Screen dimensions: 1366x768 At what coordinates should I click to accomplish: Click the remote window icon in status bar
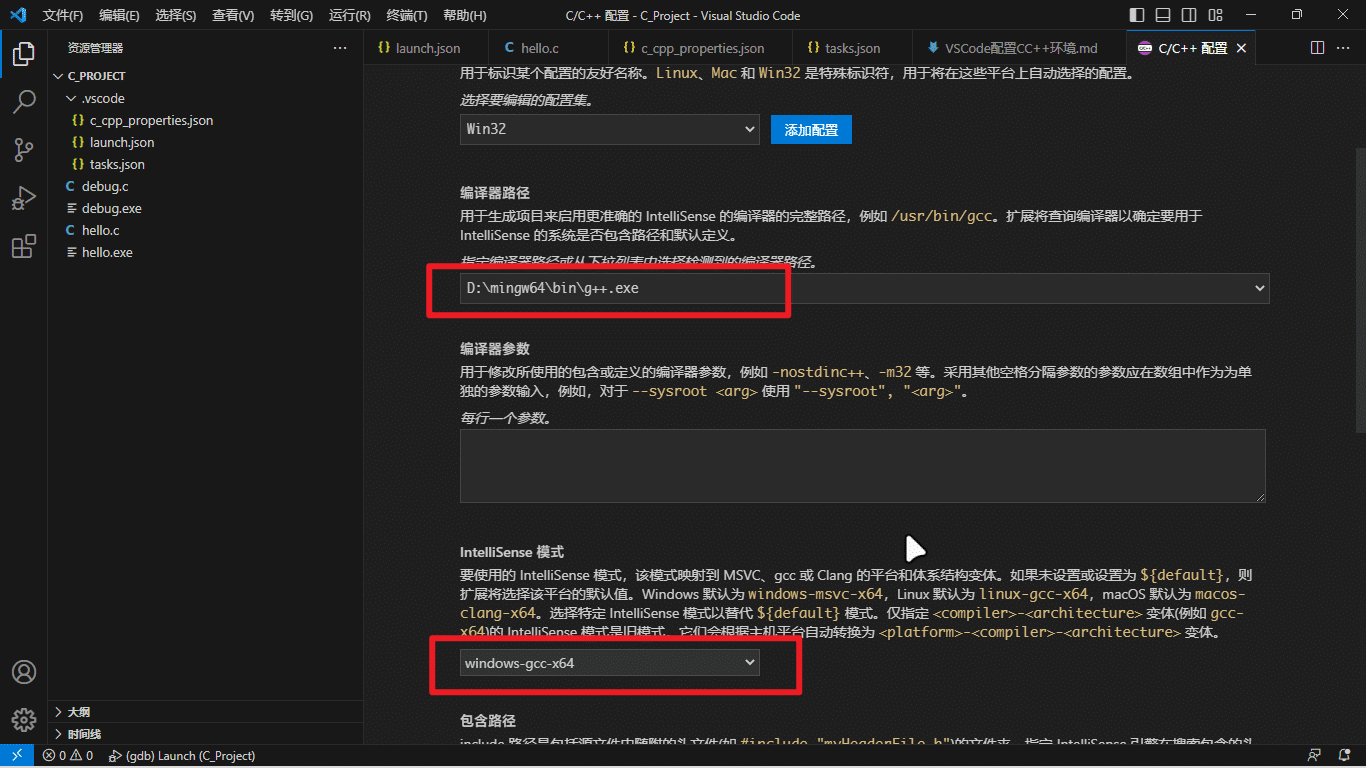click(x=15, y=756)
